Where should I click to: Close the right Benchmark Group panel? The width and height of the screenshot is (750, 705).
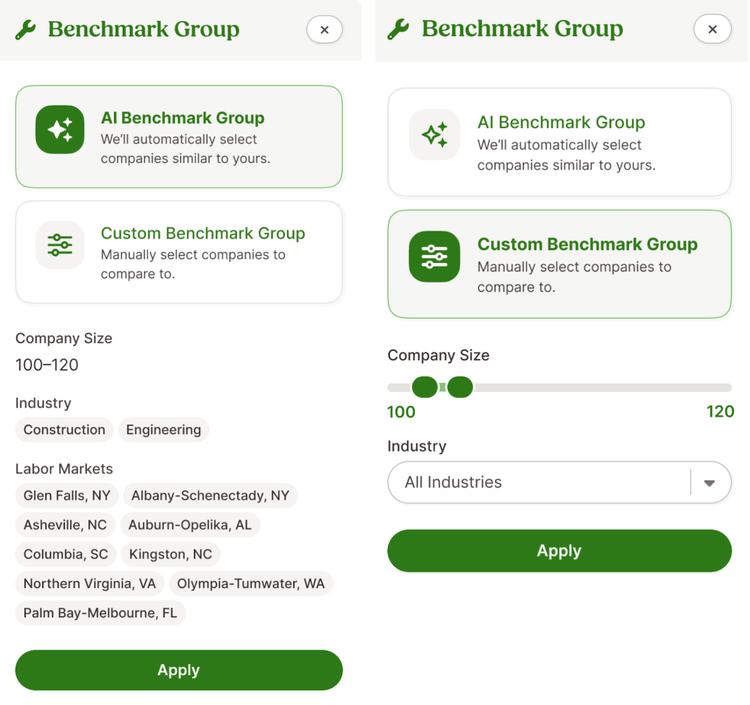click(712, 29)
